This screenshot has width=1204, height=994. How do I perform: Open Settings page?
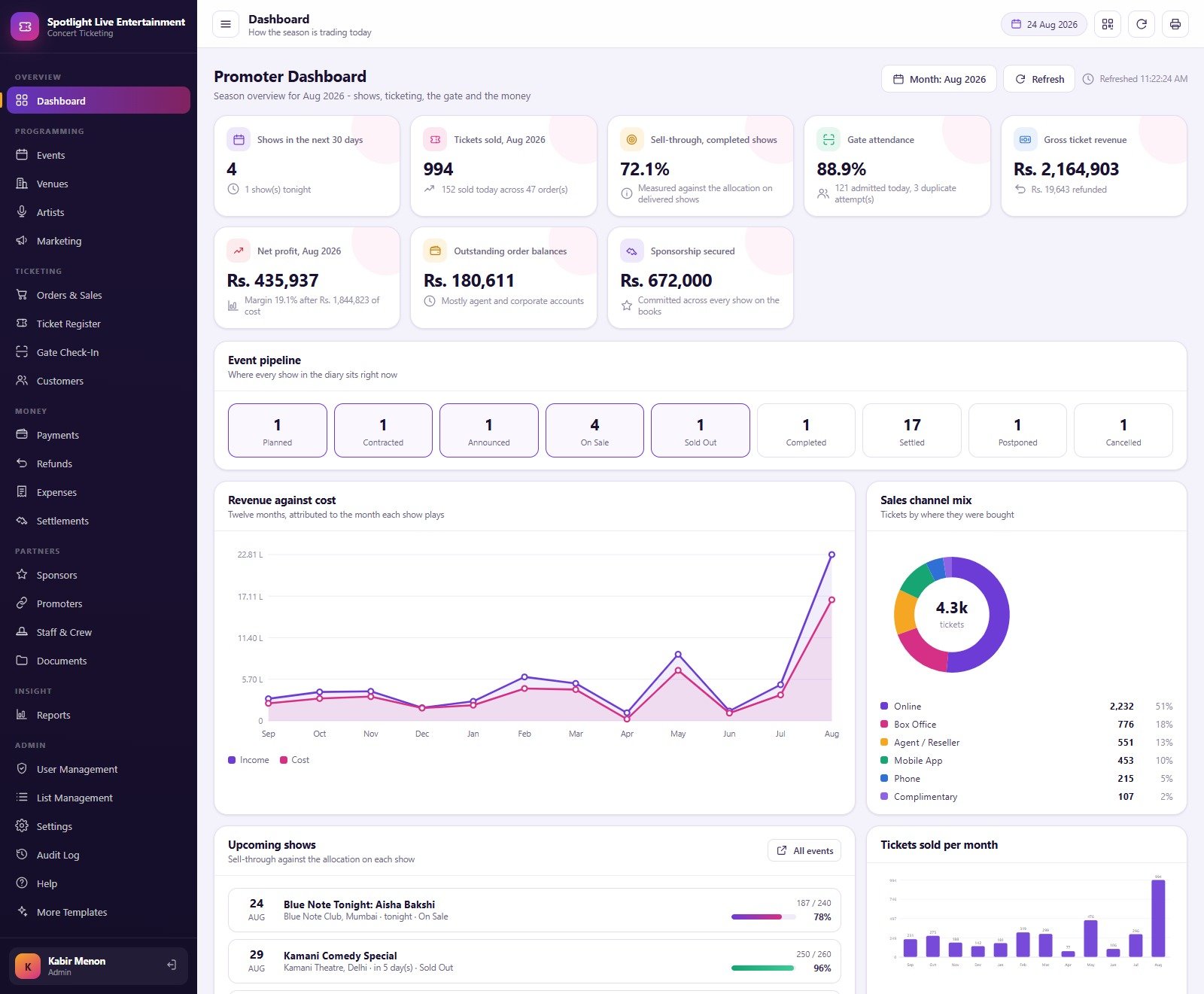tap(99, 826)
